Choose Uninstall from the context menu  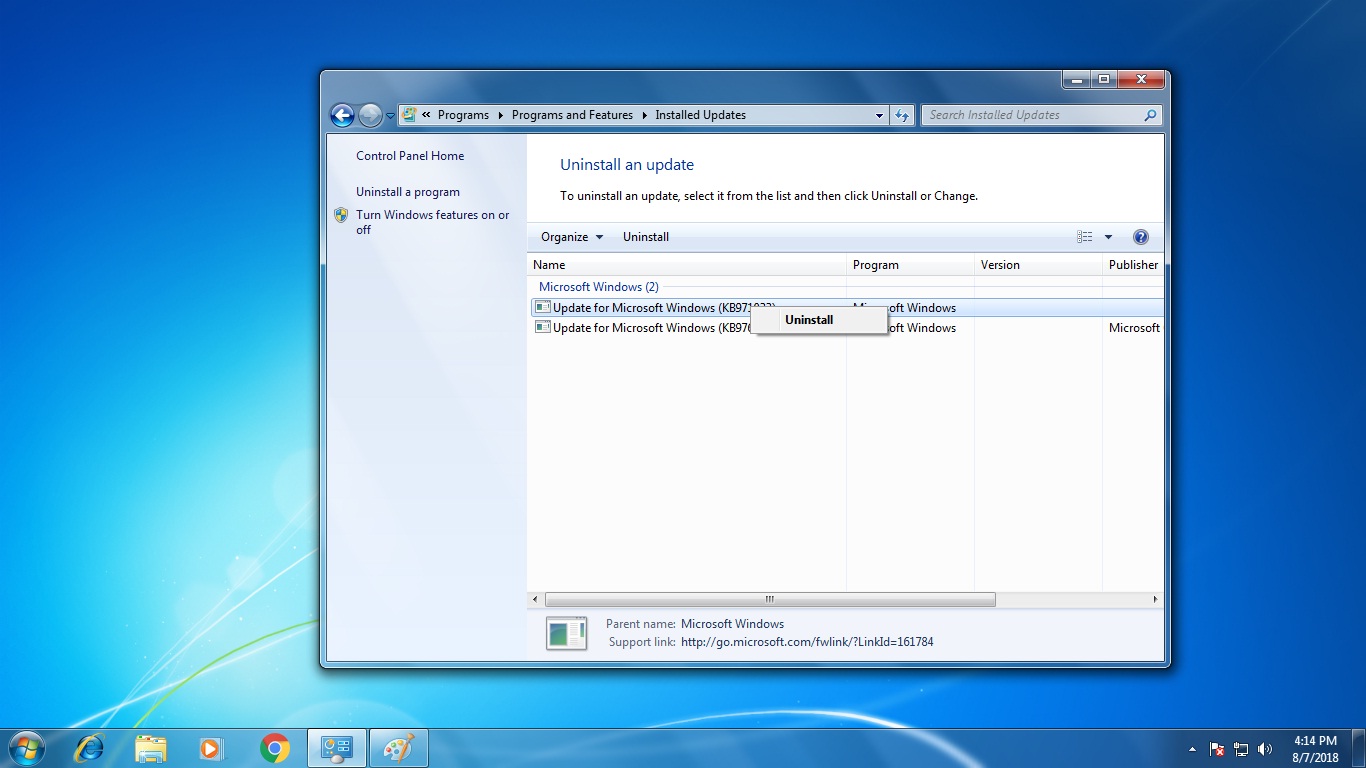808,319
